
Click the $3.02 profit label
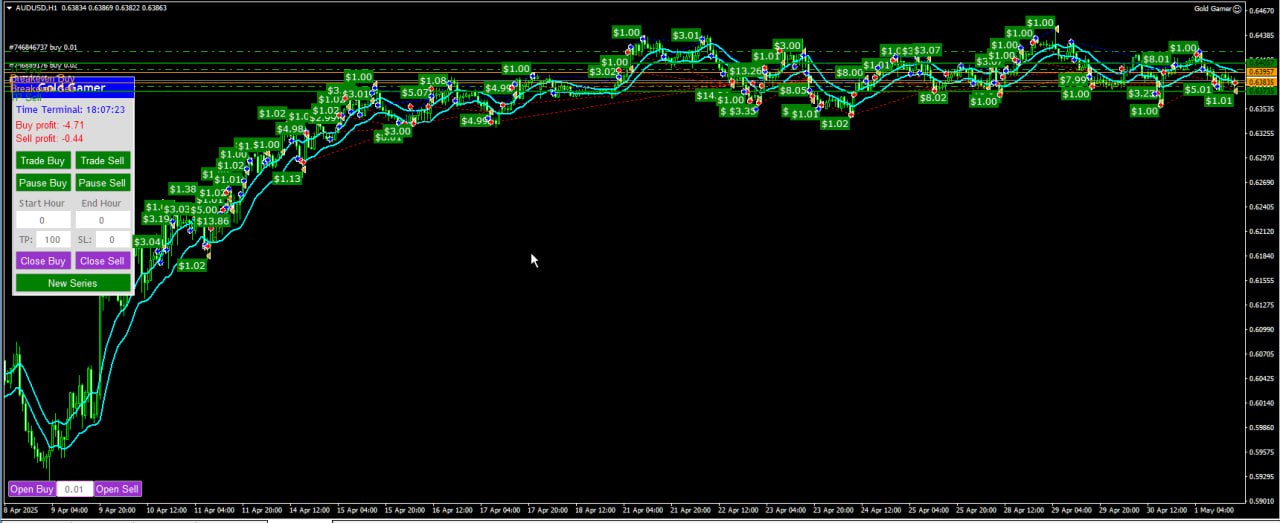(x=603, y=72)
